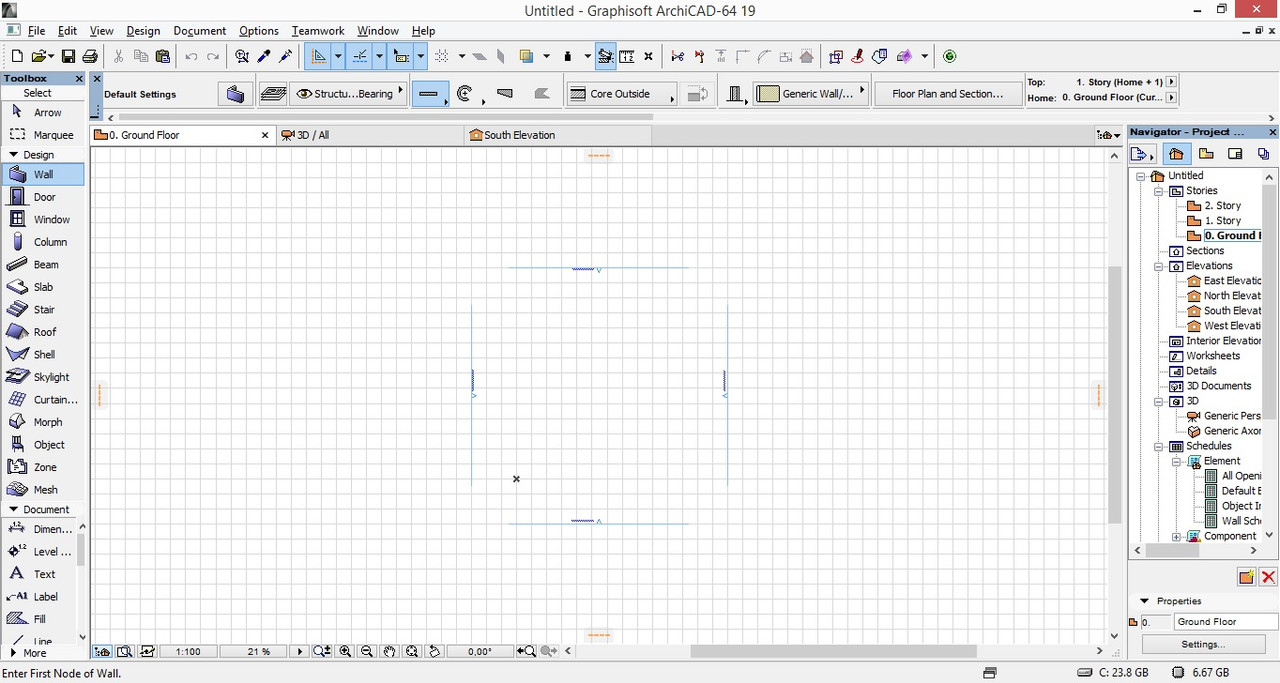Choose the Arrow selection tool
The image size is (1280, 683).
pos(43,112)
